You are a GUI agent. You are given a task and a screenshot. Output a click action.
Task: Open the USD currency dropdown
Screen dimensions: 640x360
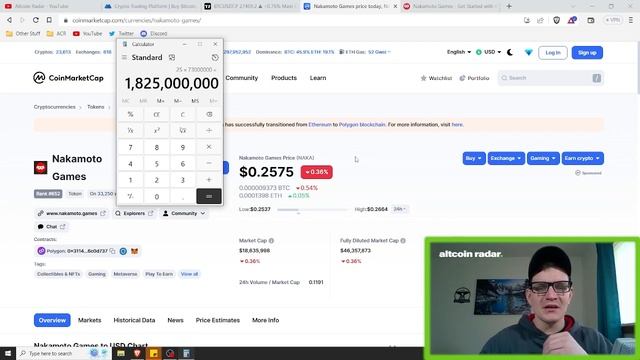[x=489, y=52]
